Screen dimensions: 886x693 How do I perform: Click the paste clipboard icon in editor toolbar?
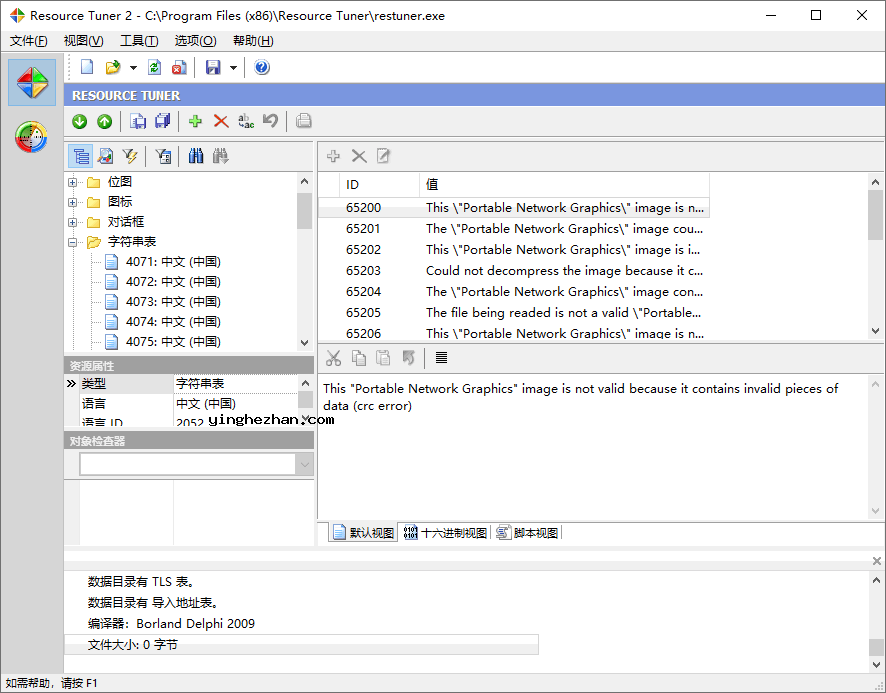tap(383, 358)
